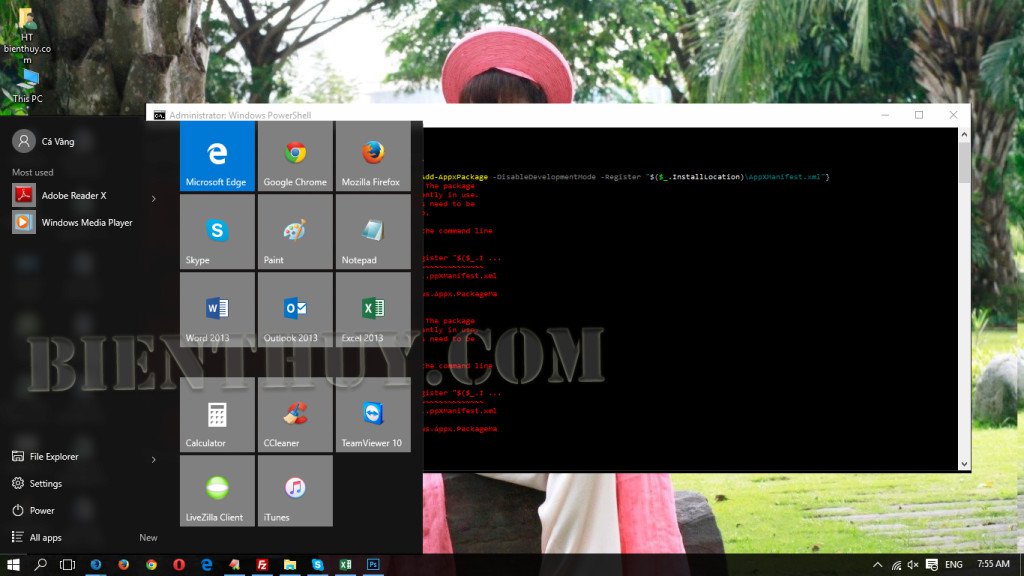Image resolution: width=1024 pixels, height=576 pixels.
Task: Open Task View on the taskbar
Action: point(67,565)
